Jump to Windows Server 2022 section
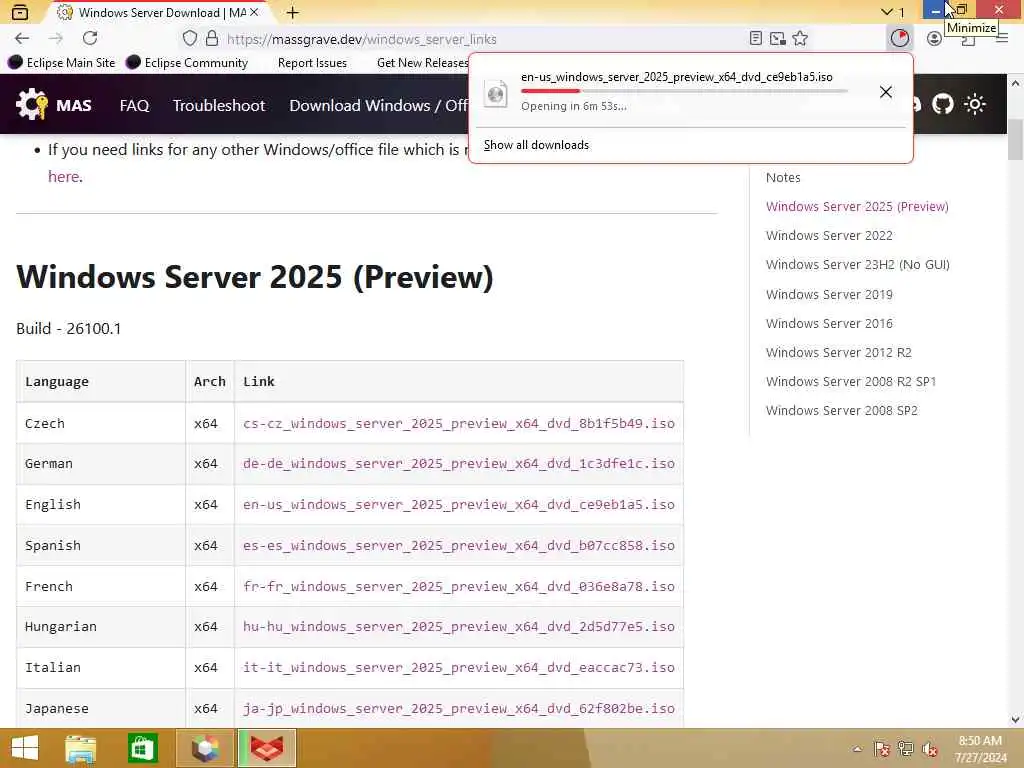The width and height of the screenshot is (1024, 768). click(829, 236)
